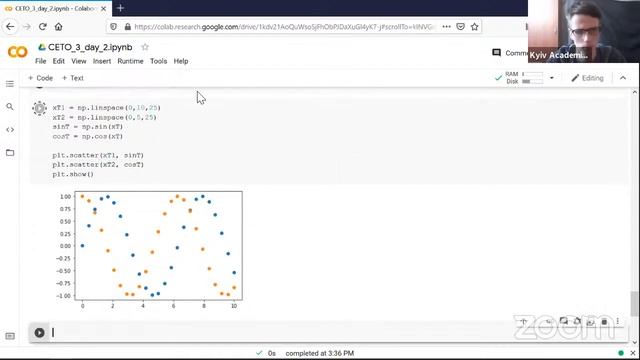Move the cell up arrow icon
Screen dimensions: 640x360
524,322
